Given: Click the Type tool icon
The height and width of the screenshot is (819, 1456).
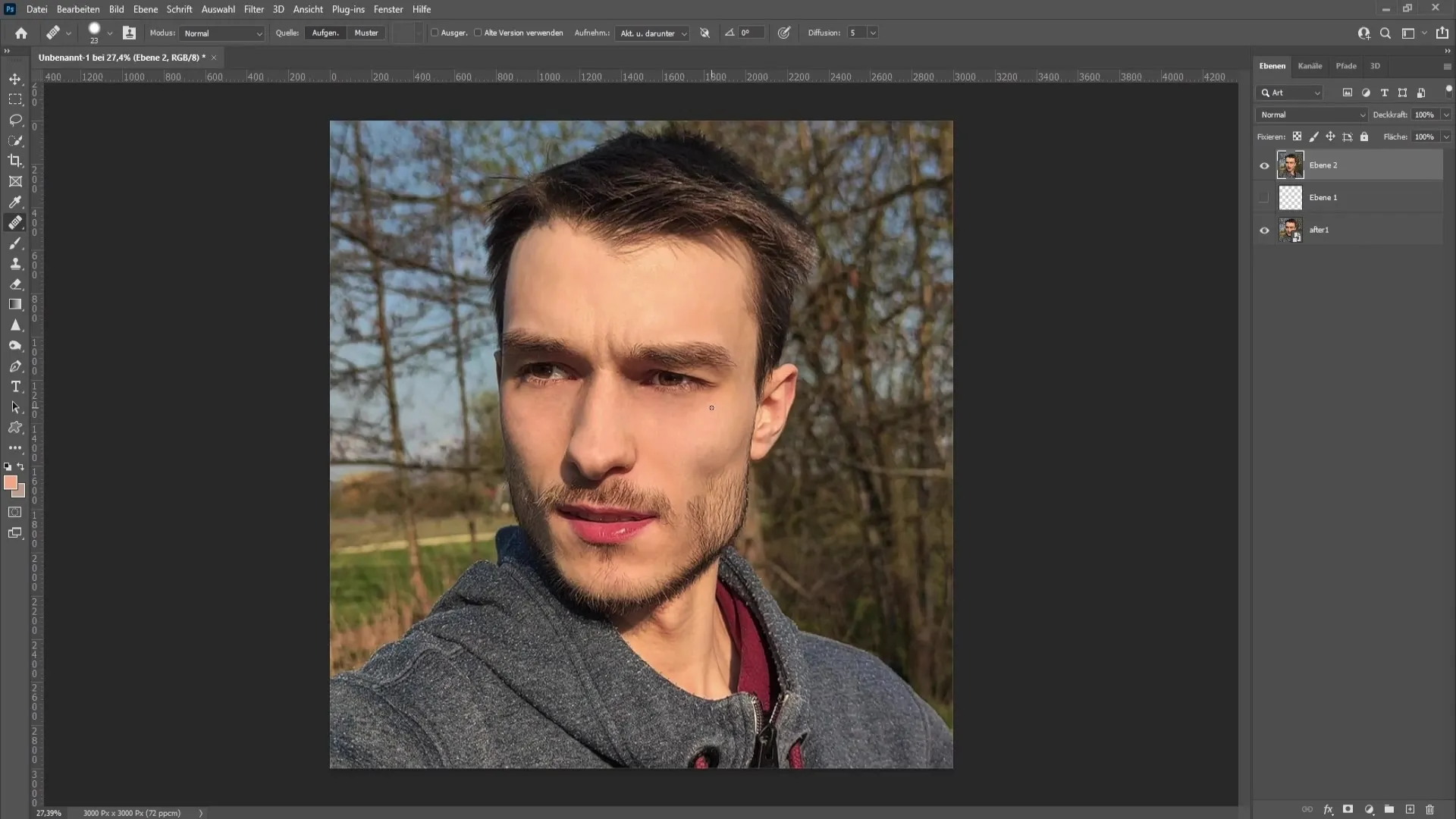Looking at the screenshot, I should point(15,387).
